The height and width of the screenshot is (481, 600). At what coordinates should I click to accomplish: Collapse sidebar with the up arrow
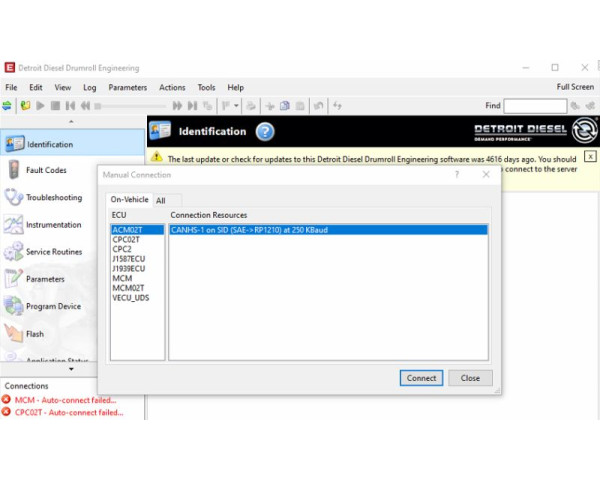click(71, 121)
